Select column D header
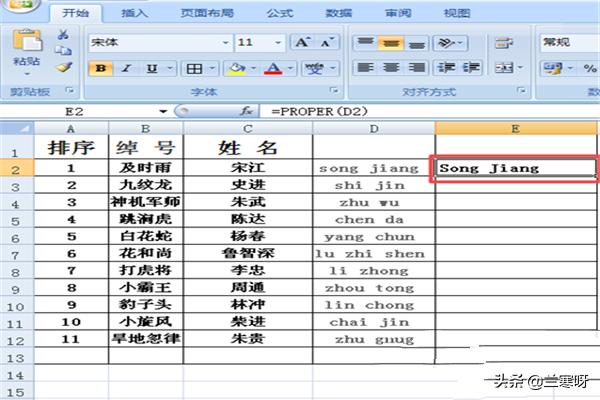 (x=374, y=129)
